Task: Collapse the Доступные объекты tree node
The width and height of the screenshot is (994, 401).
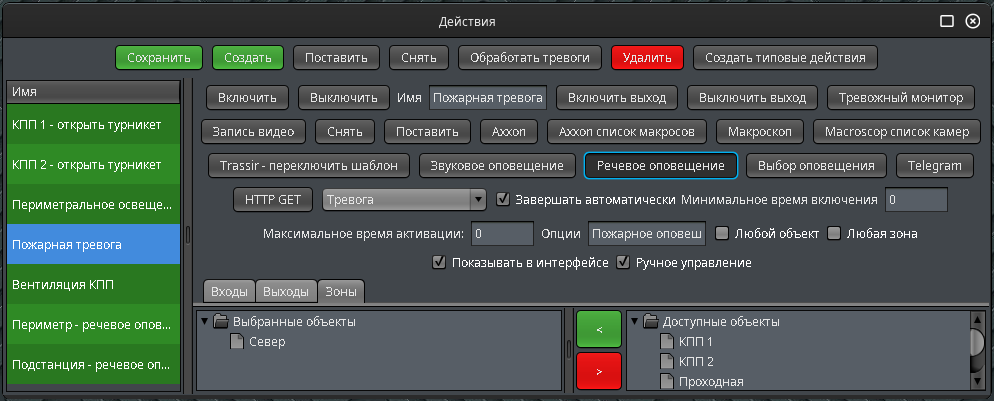Action: click(x=635, y=322)
